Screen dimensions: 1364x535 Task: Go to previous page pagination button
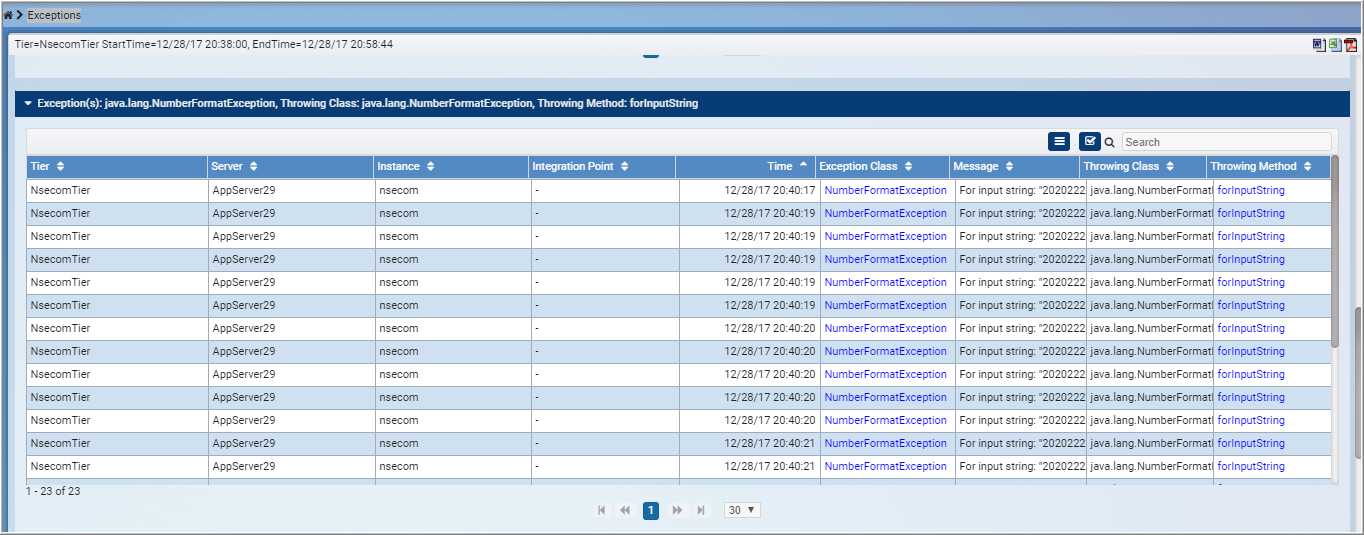click(x=625, y=510)
